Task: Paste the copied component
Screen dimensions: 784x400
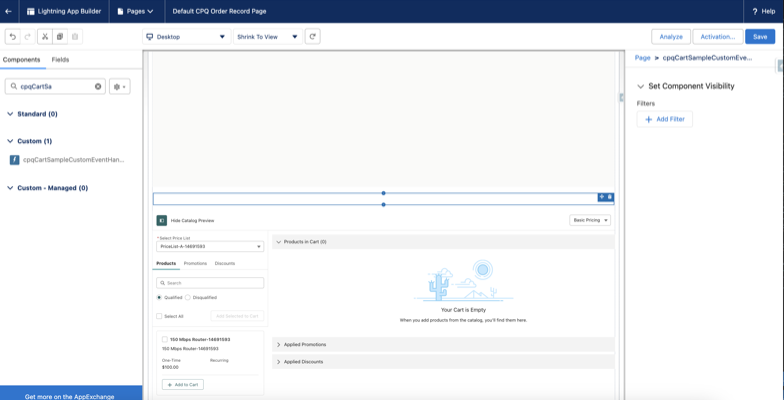Action: click(75, 36)
